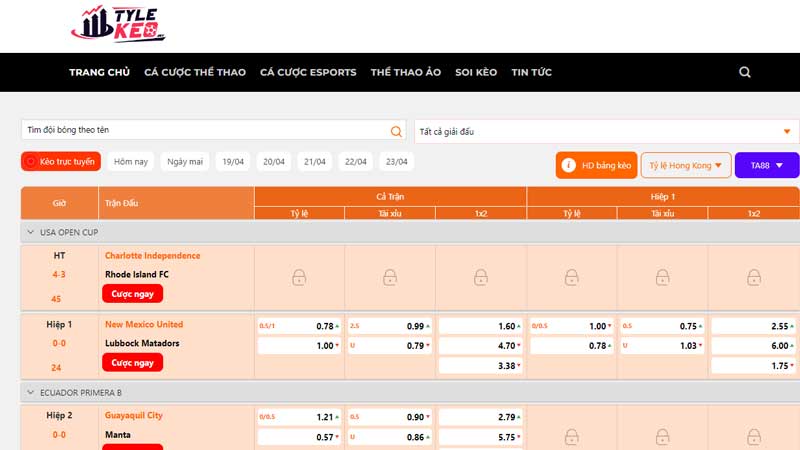800x450 pixels.
Task: Open the Tỷ lệ Hong Kong dropdown
Action: coord(686,165)
